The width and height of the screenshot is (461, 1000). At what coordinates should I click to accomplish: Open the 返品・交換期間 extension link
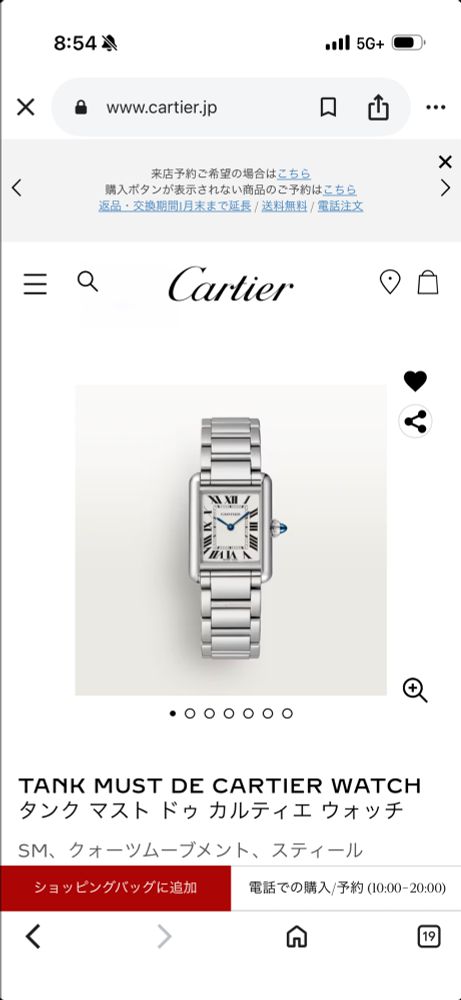175,206
